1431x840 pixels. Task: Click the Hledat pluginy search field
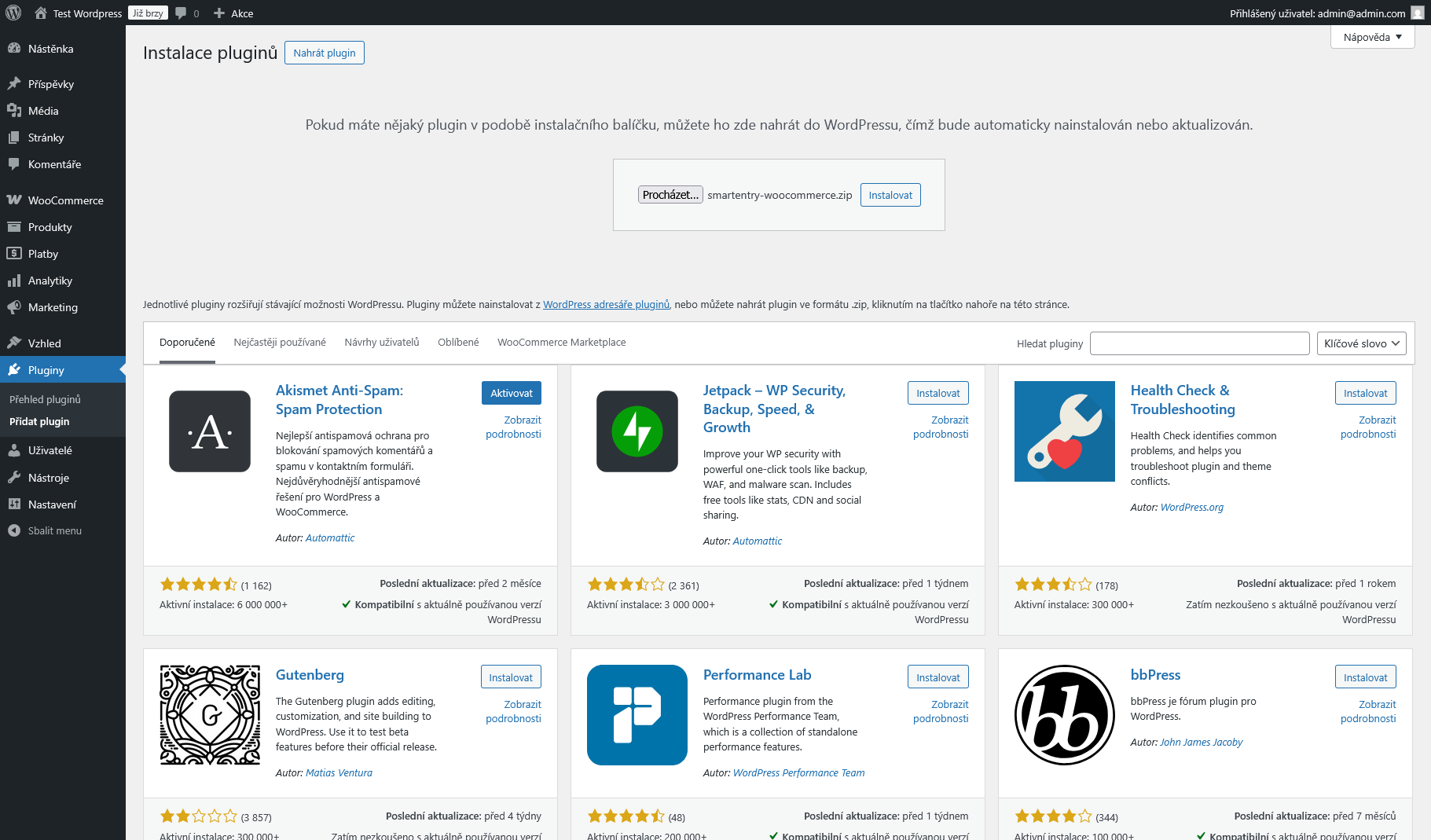pos(1199,343)
